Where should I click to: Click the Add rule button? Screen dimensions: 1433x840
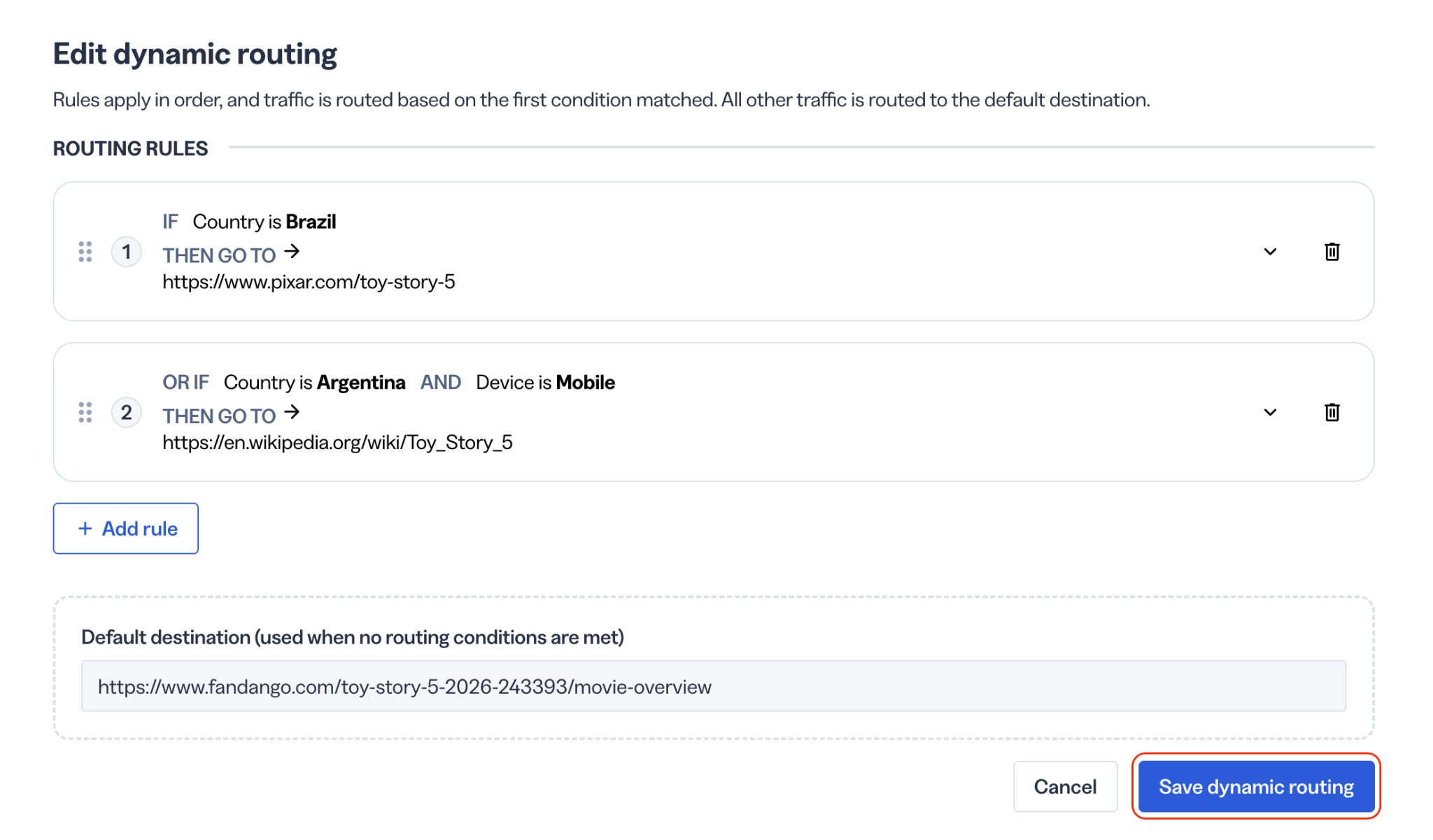point(126,528)
